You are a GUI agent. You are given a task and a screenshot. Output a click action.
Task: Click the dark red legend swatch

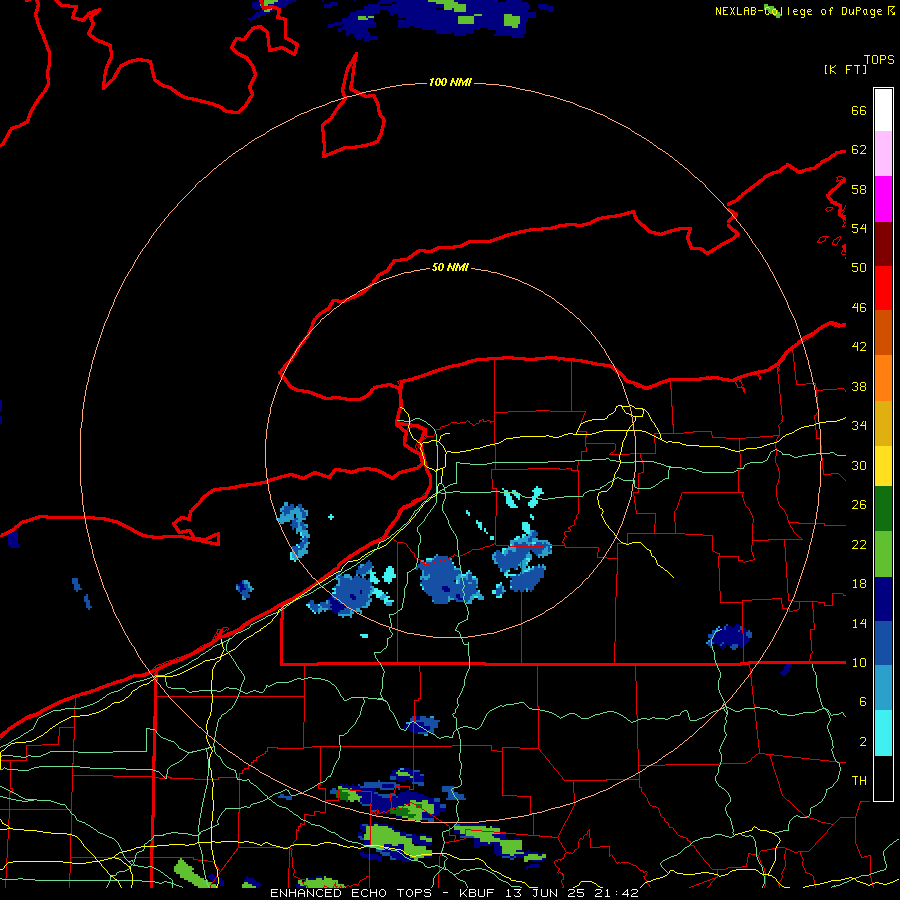883,244
